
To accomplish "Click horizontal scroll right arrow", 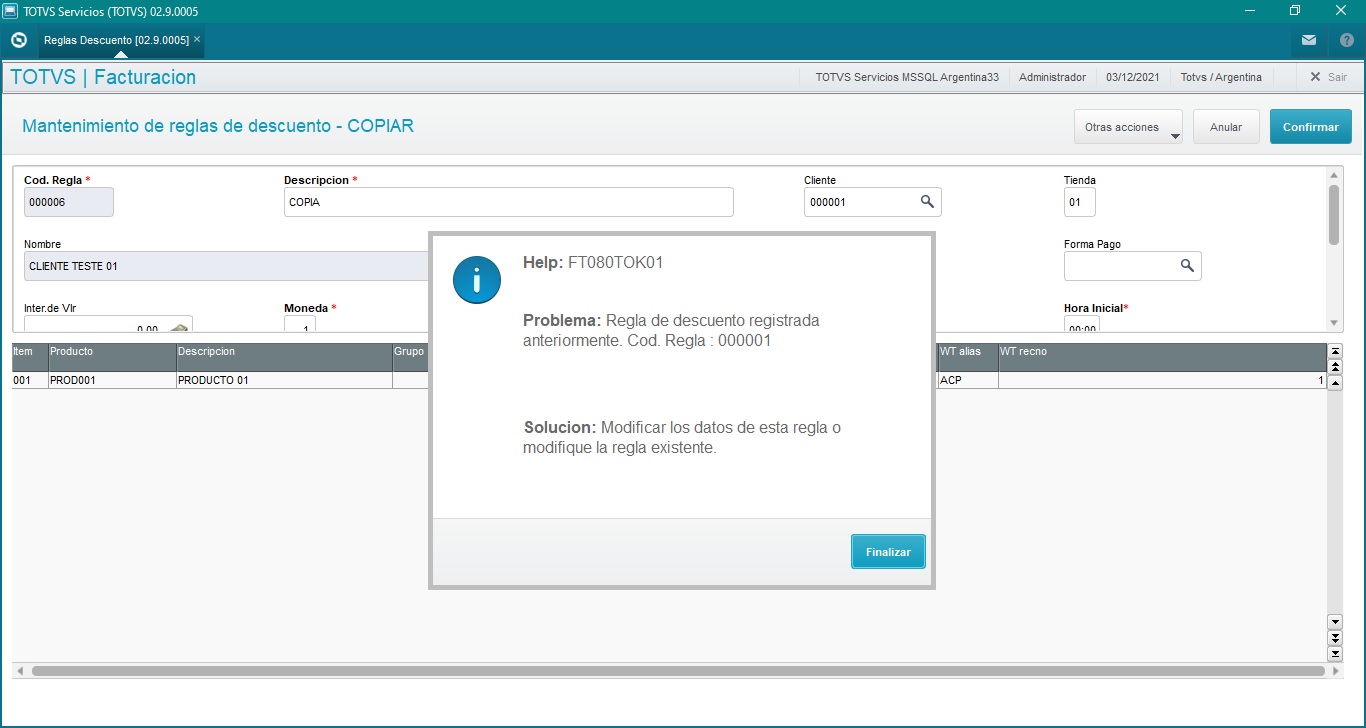I will tap(1337, 671).
